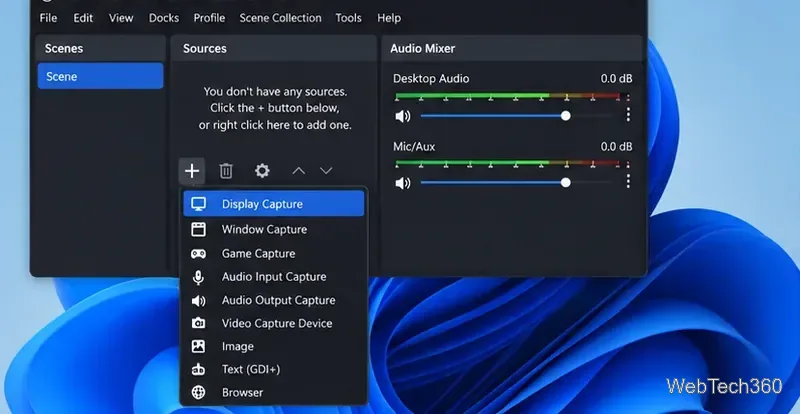
Task: Click the picture icon beside Image
Action: [x=198, y=346]
